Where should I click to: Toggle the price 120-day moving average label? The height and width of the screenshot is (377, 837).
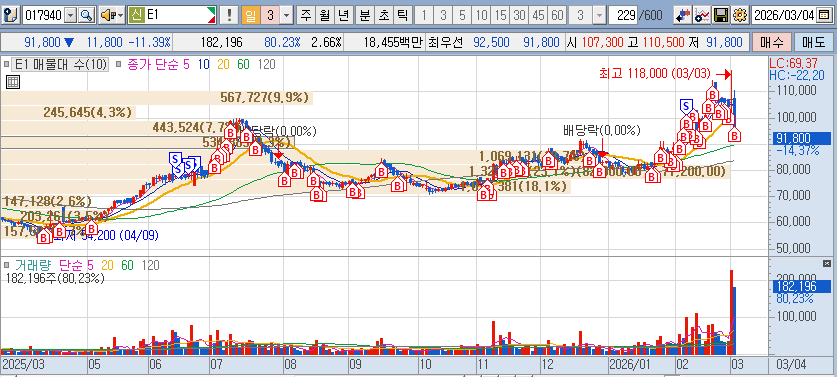(x=266, y=65)
